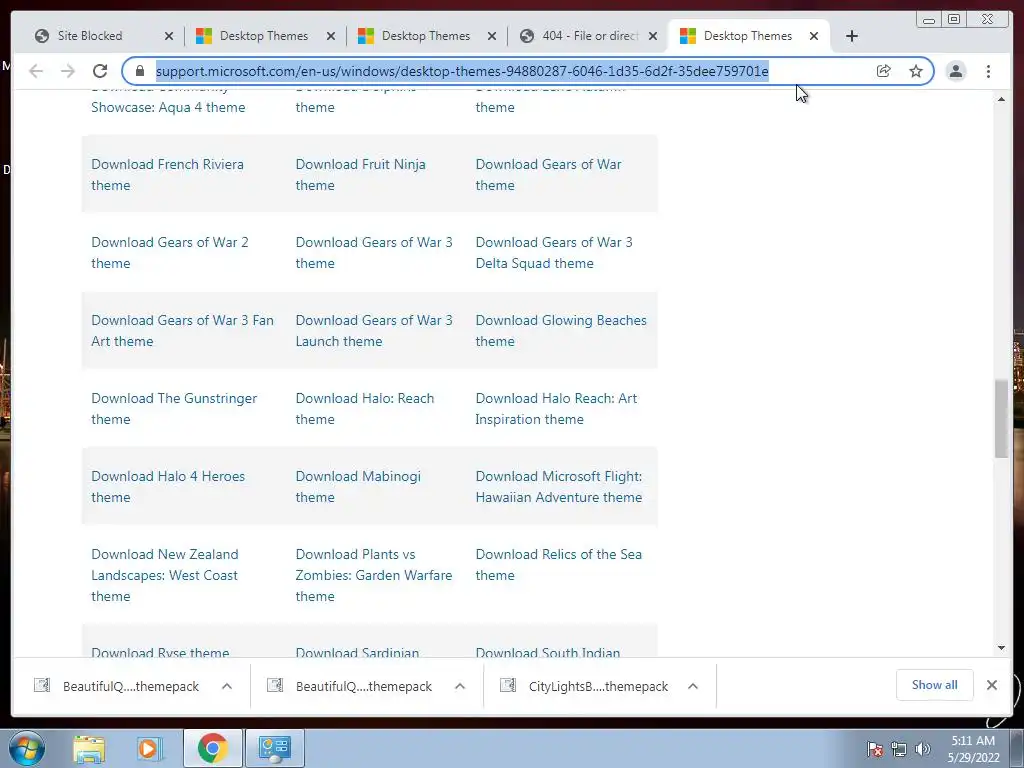The height and width of the screenshot is (768, 1024).
Task: Open New Zealand Landscapes: West Coast theme link
Action: point(165,575)
